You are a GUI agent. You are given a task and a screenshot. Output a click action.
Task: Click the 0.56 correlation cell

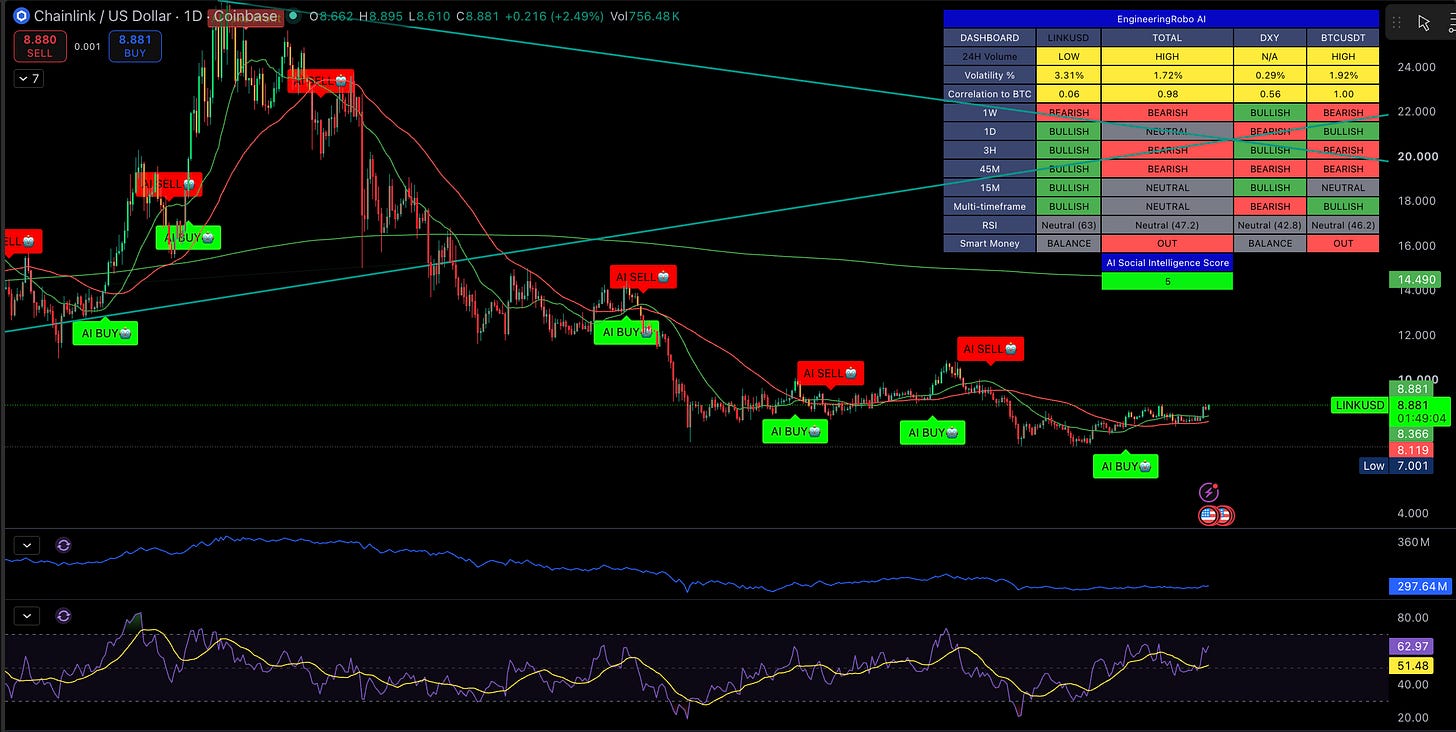tap(1270, 94)
